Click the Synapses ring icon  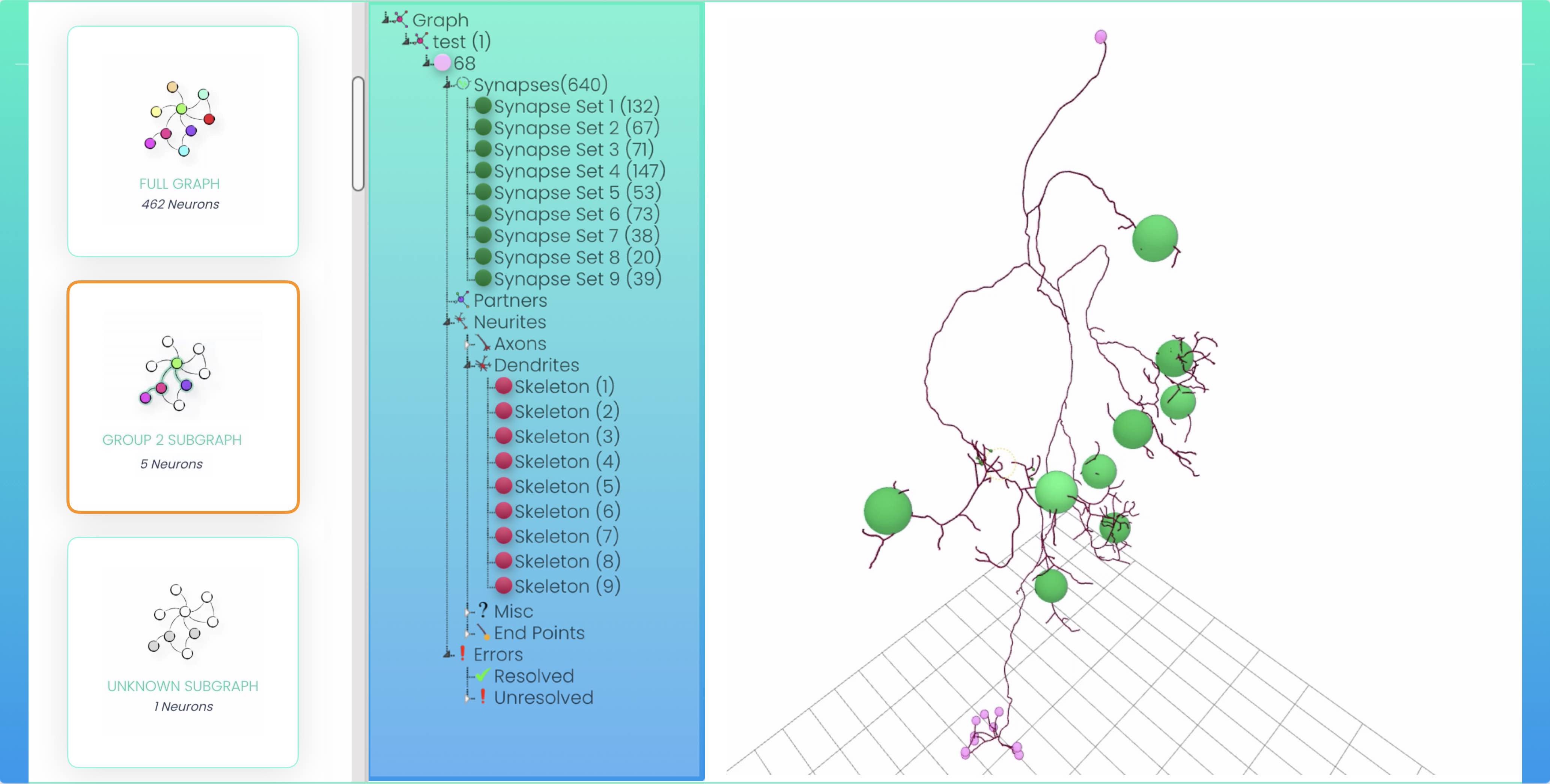463,84
